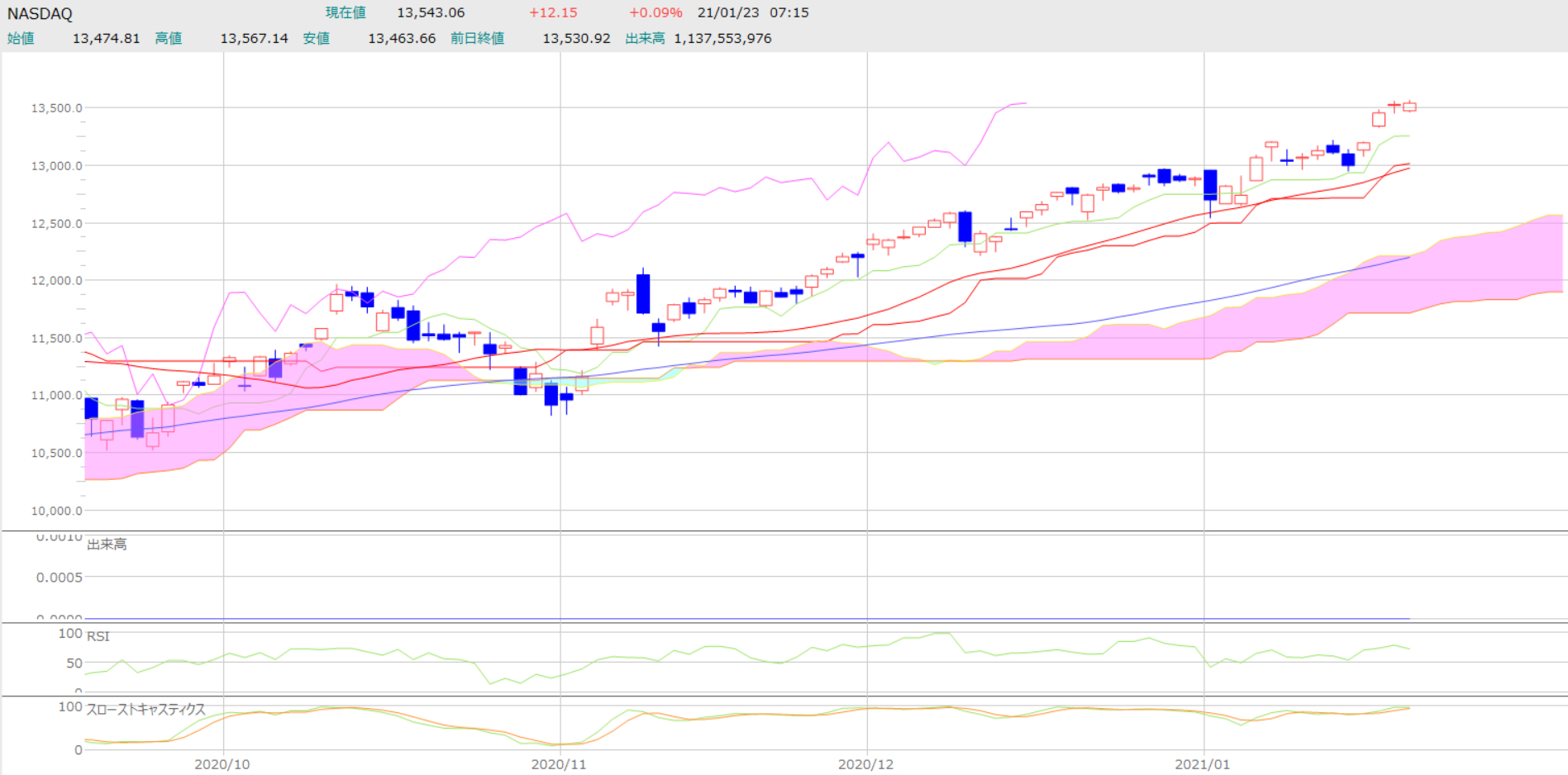Viewport: 1568px width, 775px height.
Task: Click the 2020/12 date axis label
Action: pos(866,764)
